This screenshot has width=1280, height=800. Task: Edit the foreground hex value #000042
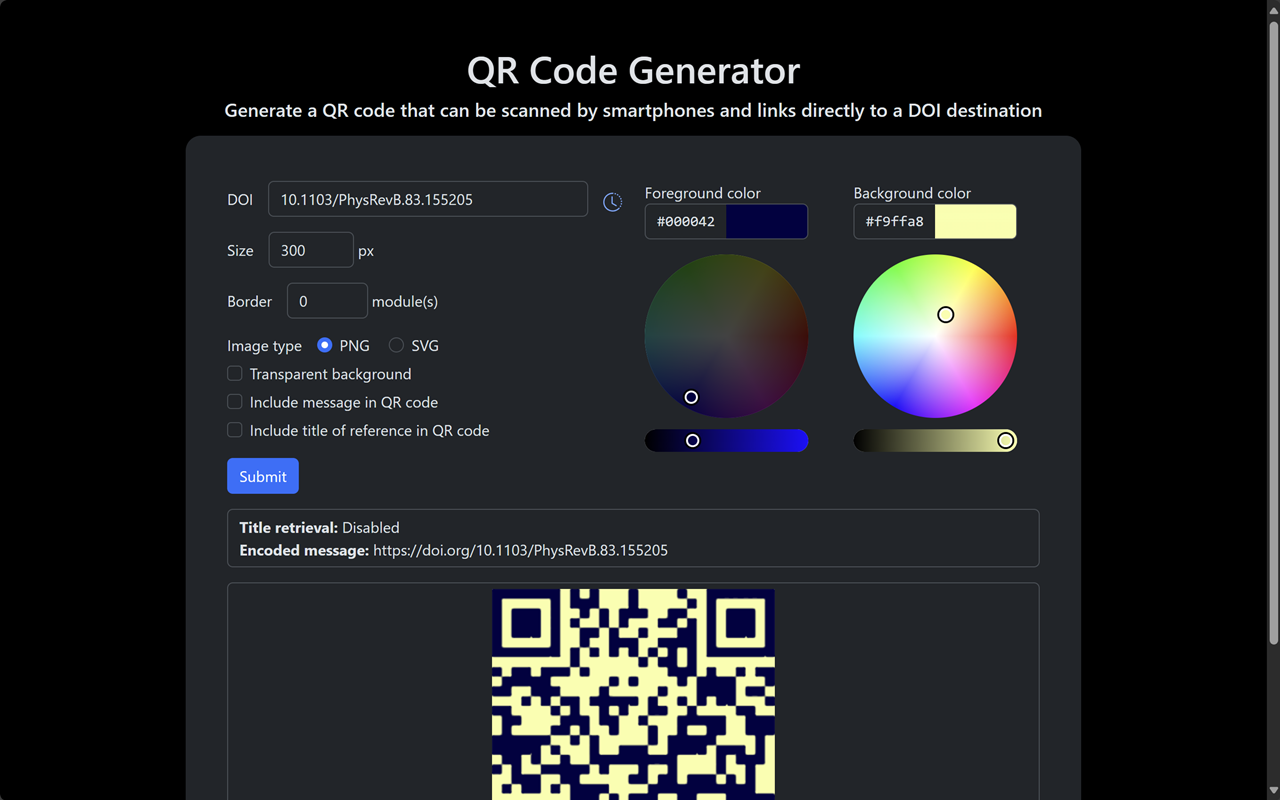click(685, 221)
